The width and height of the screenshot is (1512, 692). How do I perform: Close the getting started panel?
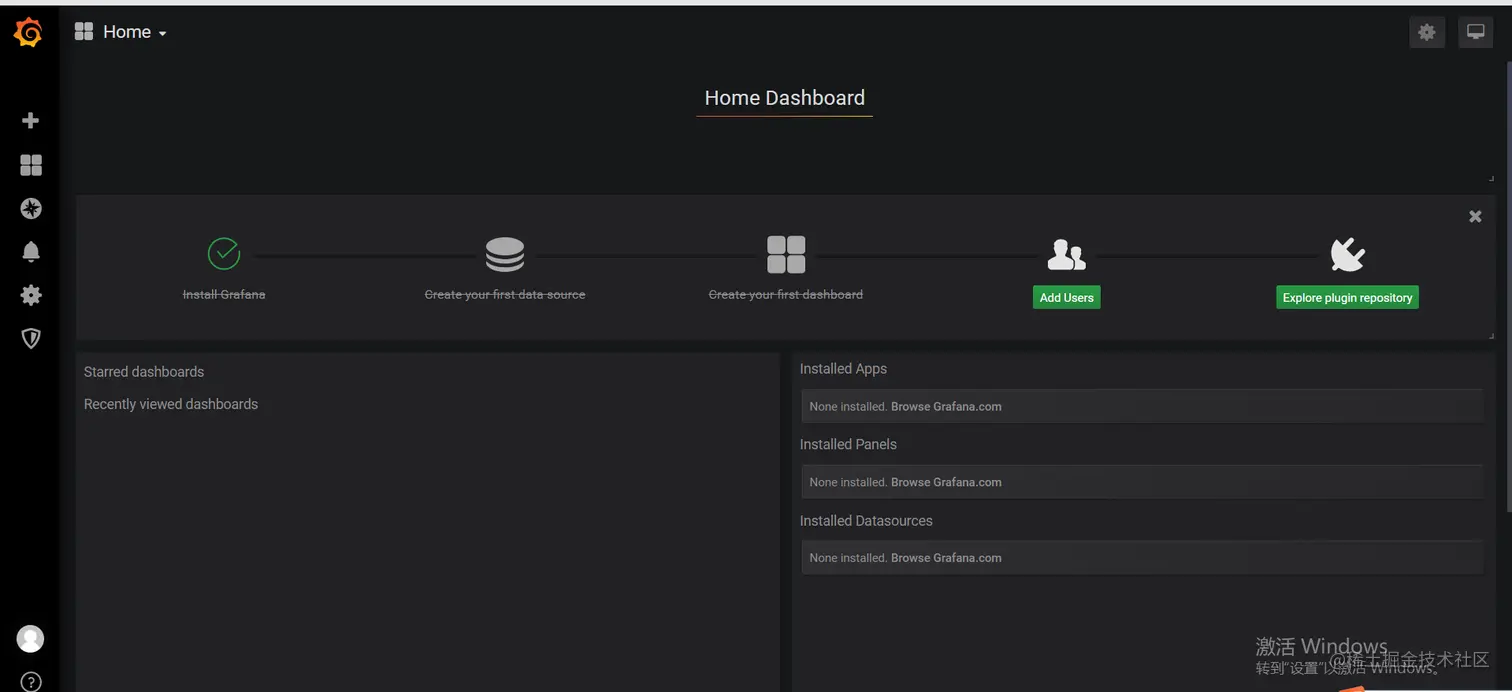[x=1475, y=216]
